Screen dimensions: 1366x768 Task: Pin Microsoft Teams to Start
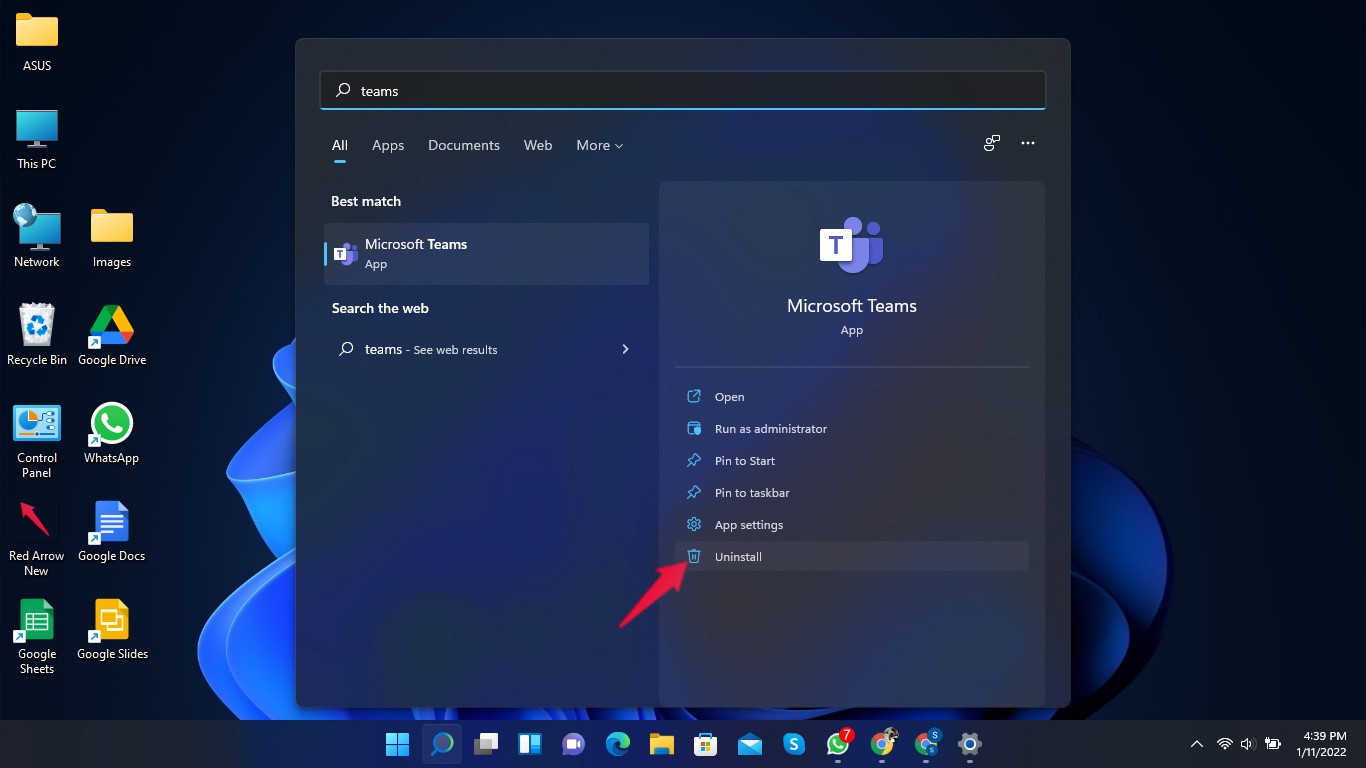click(x=744, y=461)
